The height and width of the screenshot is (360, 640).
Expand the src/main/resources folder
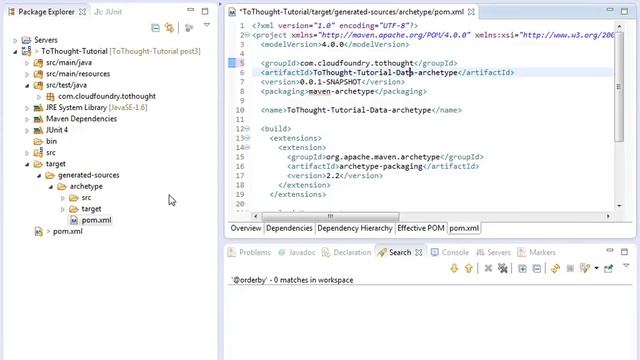click(27, 74)
